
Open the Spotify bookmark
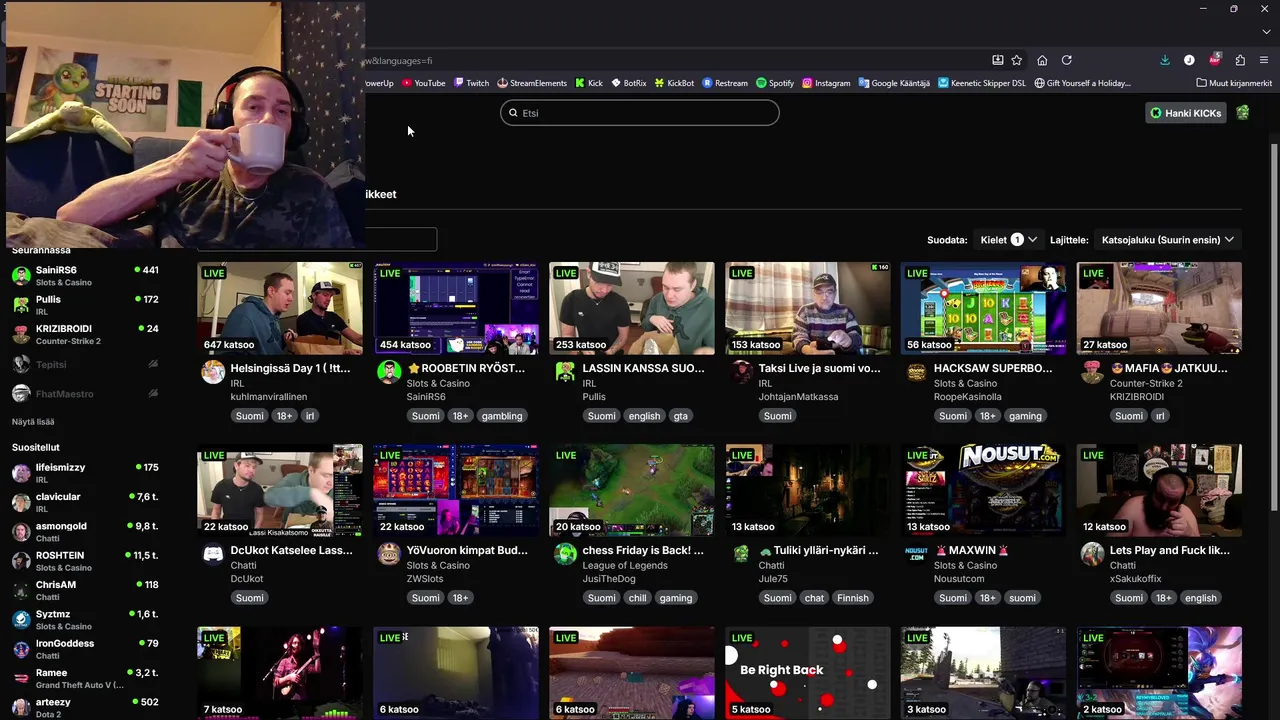pos(775,83)
